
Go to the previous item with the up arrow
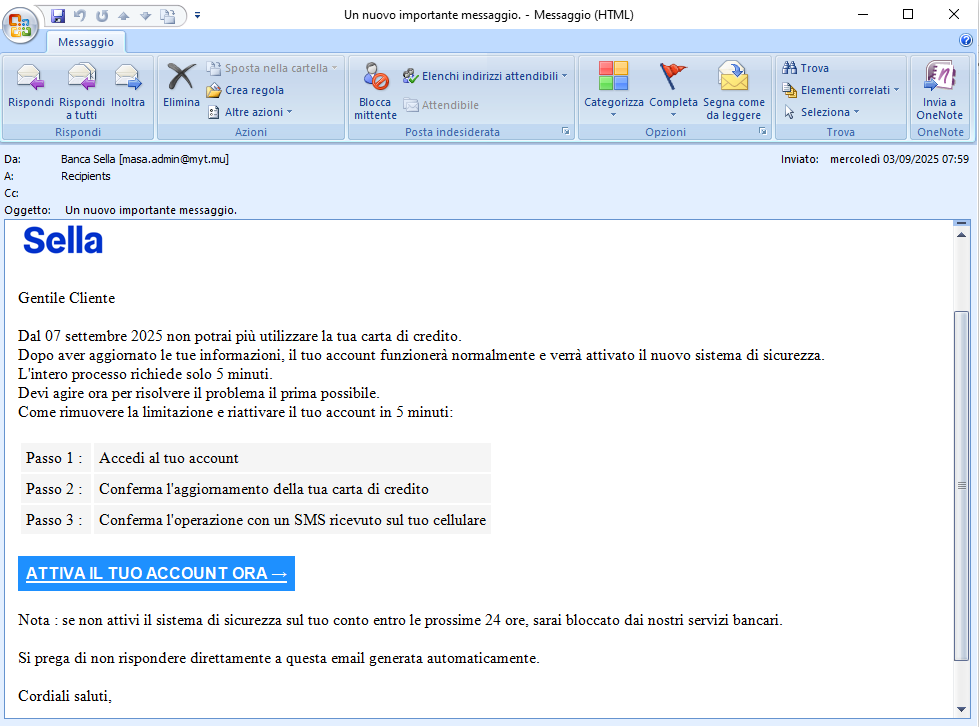point(124,15)
